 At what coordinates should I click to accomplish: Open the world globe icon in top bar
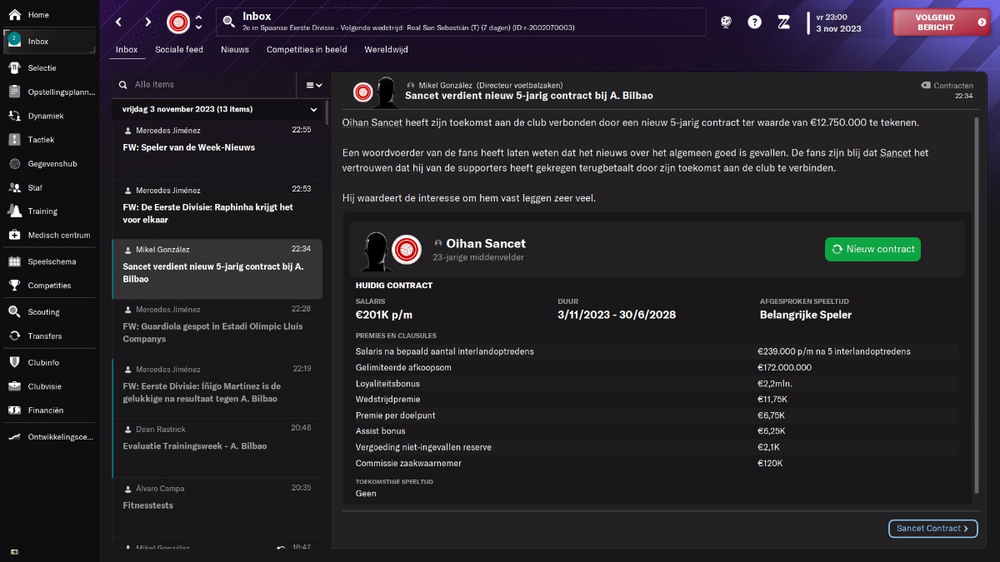tap(726, 22)
